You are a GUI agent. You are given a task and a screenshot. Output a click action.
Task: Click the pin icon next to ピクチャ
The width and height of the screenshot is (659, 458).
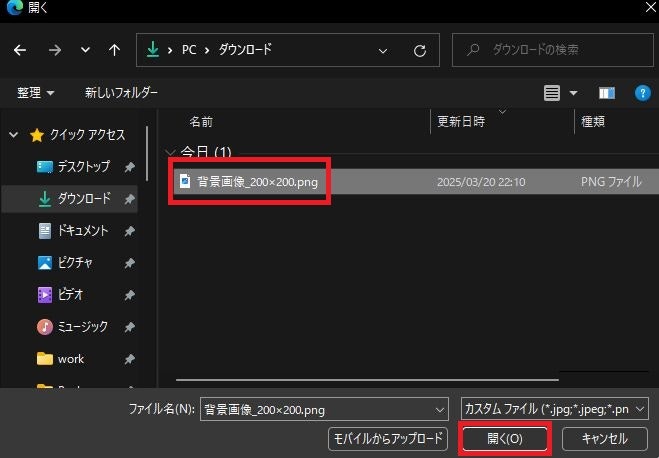pos(129,263)
